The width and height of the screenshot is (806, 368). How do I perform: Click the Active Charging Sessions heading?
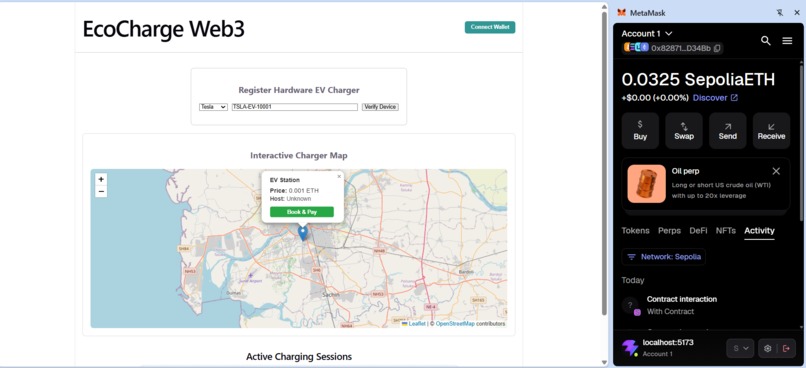pyautogui.click(x=299, y=356)
